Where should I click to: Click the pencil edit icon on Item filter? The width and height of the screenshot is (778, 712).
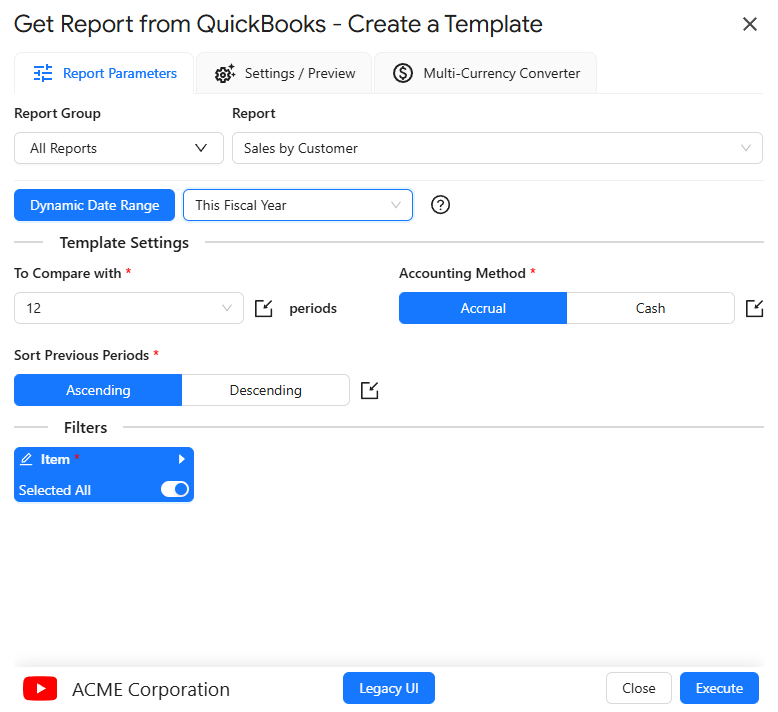tap(26, 459)
